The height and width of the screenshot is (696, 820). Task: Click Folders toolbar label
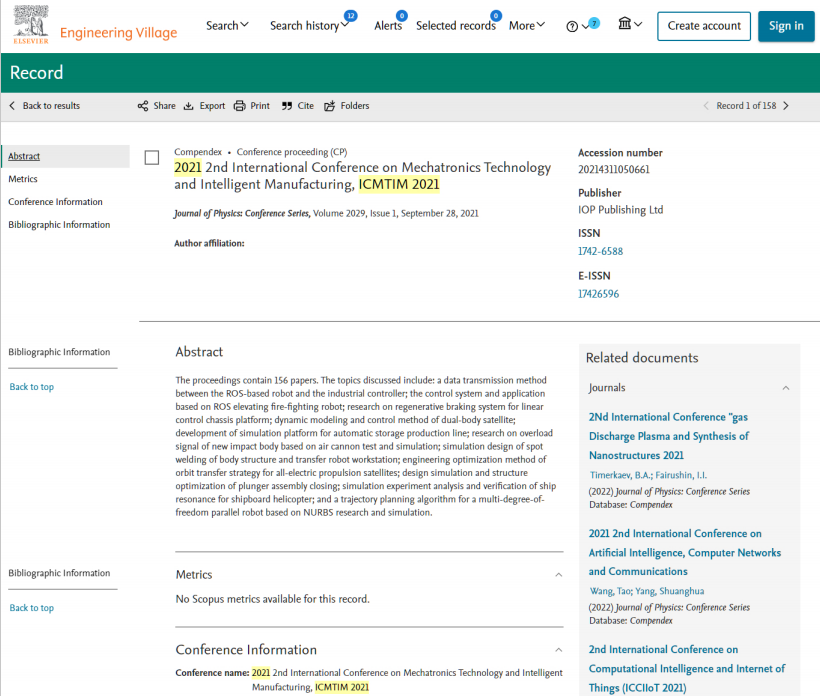tap(355, 106)
